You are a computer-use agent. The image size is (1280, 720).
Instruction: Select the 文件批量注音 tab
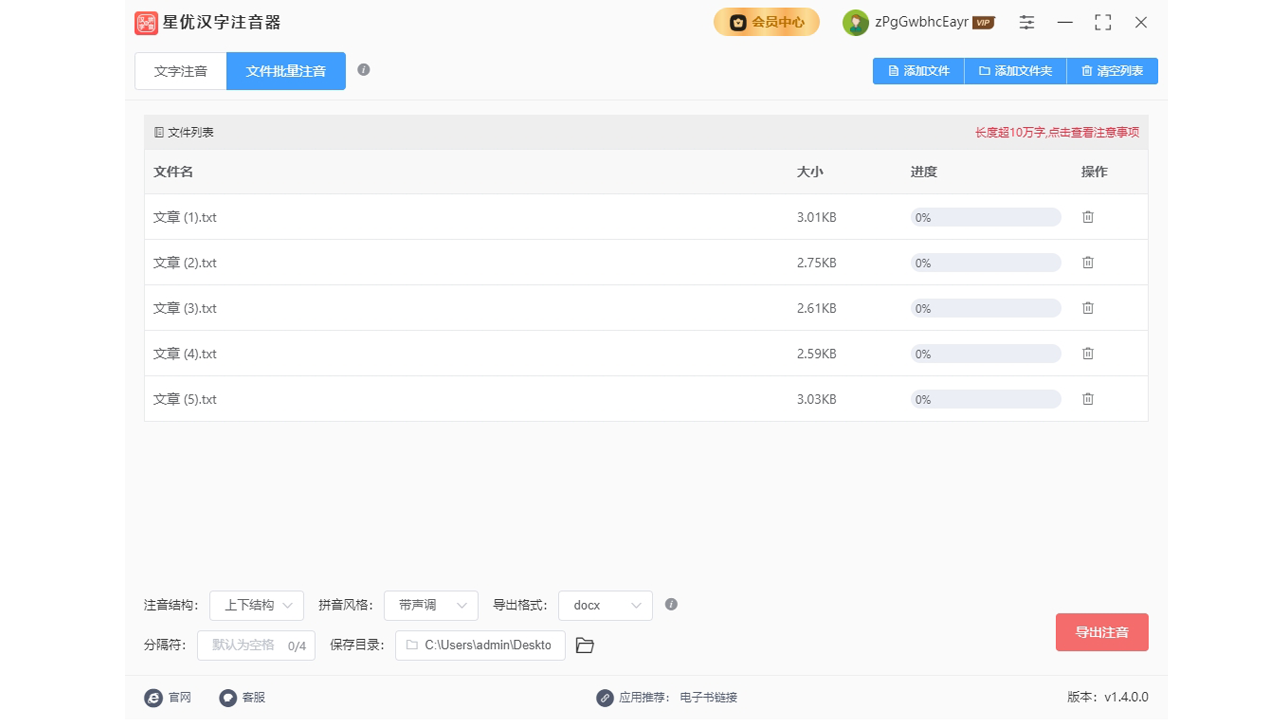(286, 70)
